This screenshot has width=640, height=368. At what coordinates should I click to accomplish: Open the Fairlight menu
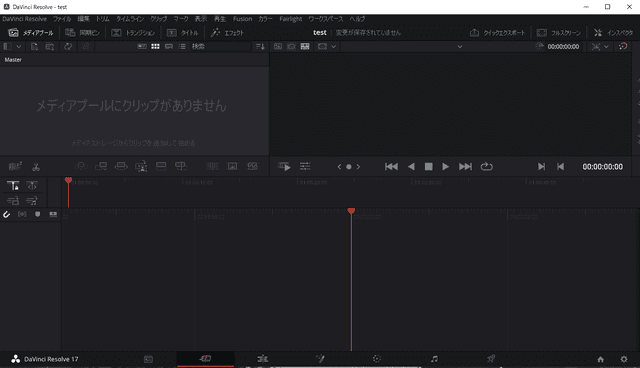pos(291,19)
